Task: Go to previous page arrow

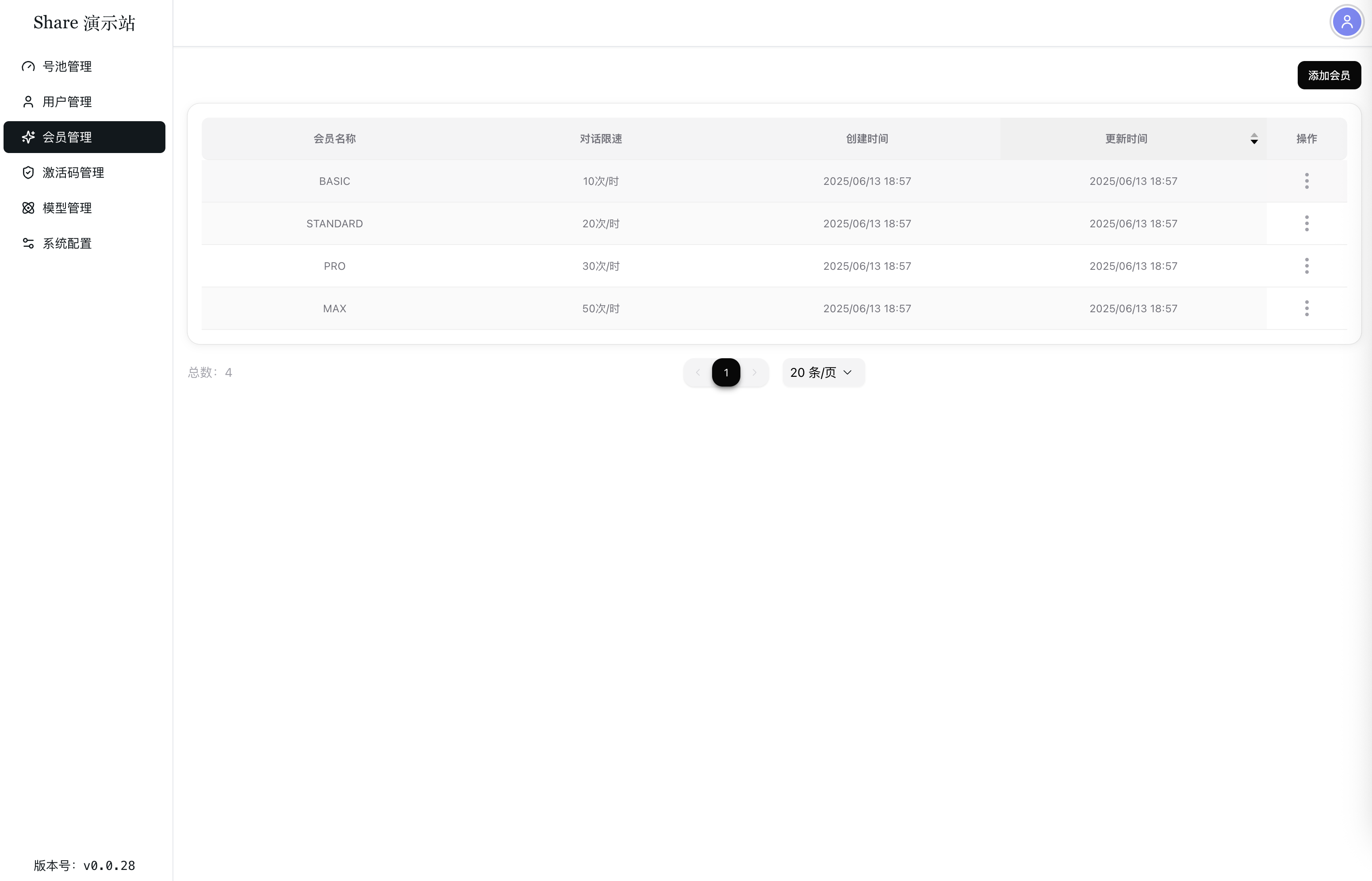Action: pyautogui.click(x=697, y=372)
